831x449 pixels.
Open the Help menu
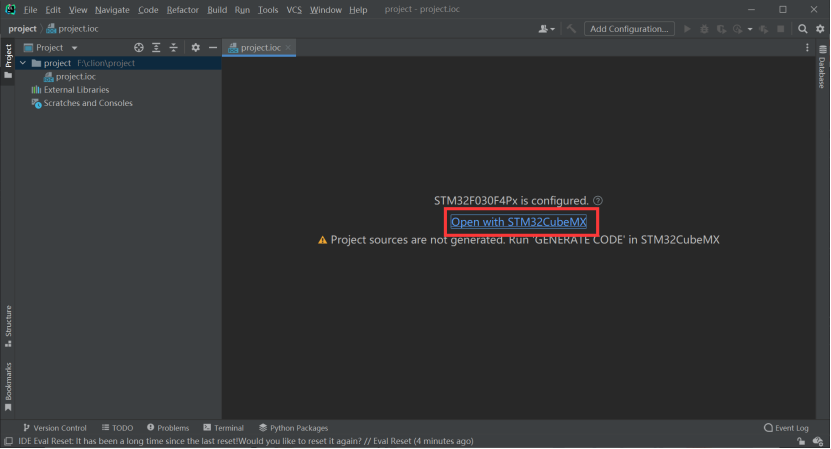point(358,10)
